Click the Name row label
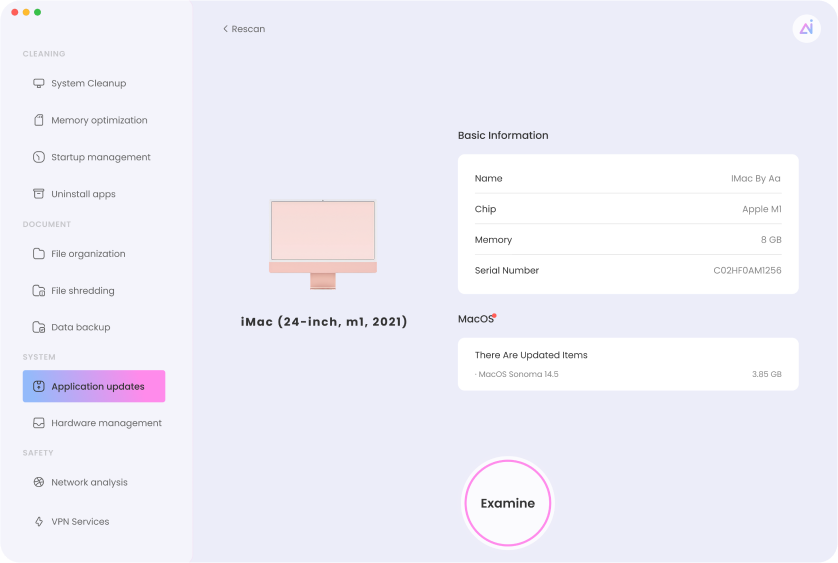This screenshot has width=838, height=563. (x=488, y=179)
